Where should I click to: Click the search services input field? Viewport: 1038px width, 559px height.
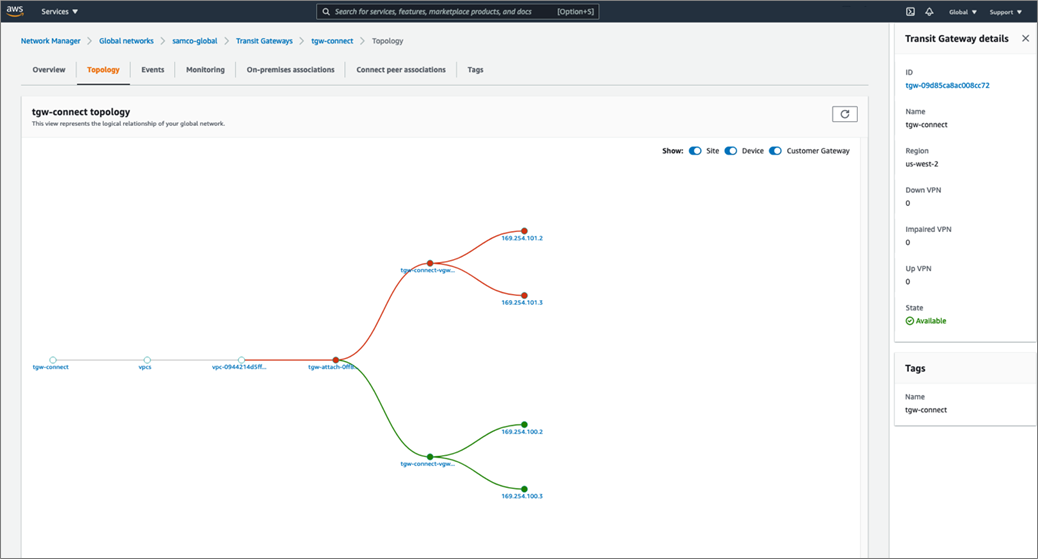click(457, 11)
